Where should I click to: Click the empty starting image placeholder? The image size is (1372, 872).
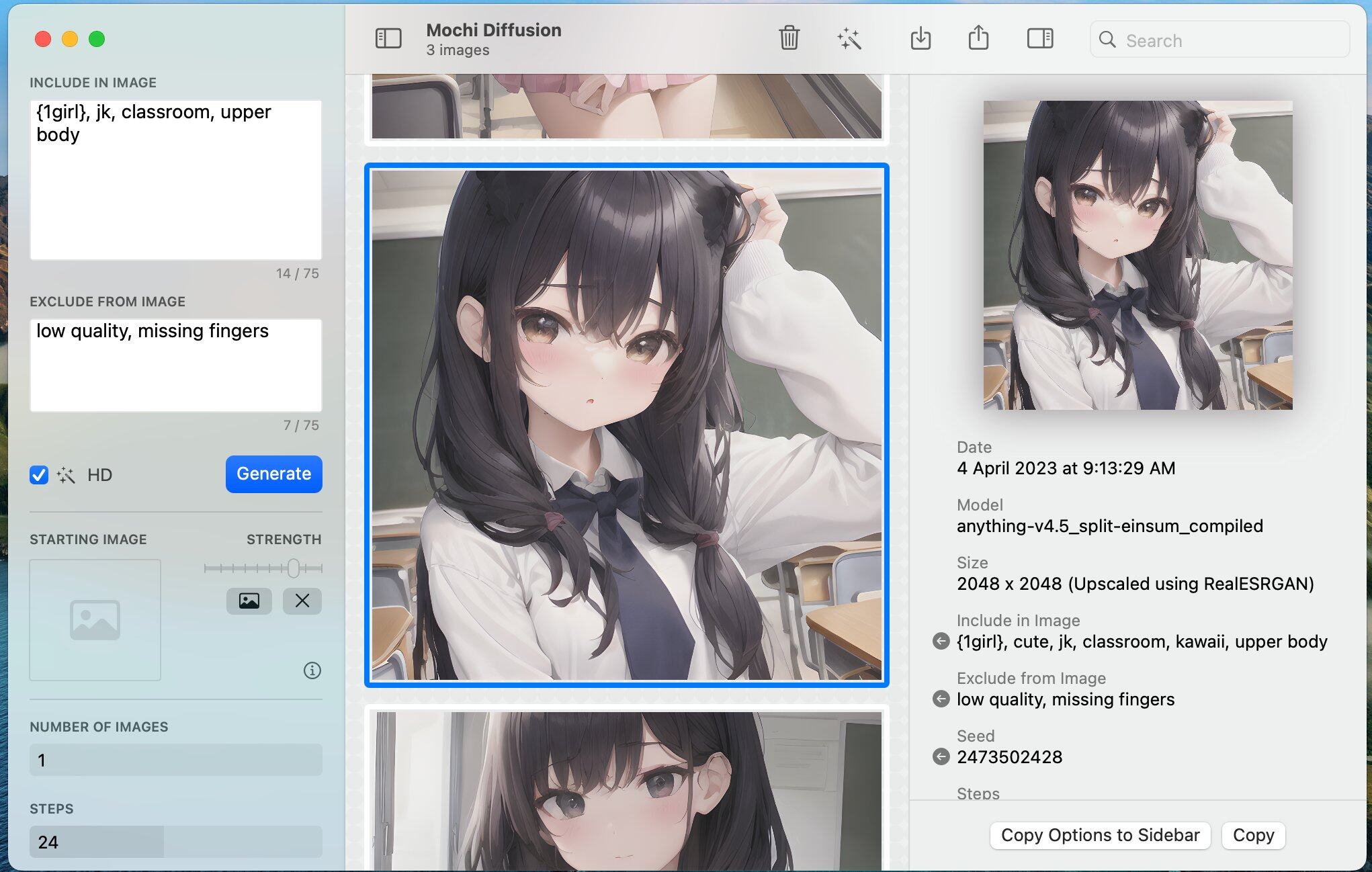[x=95, y=620]
